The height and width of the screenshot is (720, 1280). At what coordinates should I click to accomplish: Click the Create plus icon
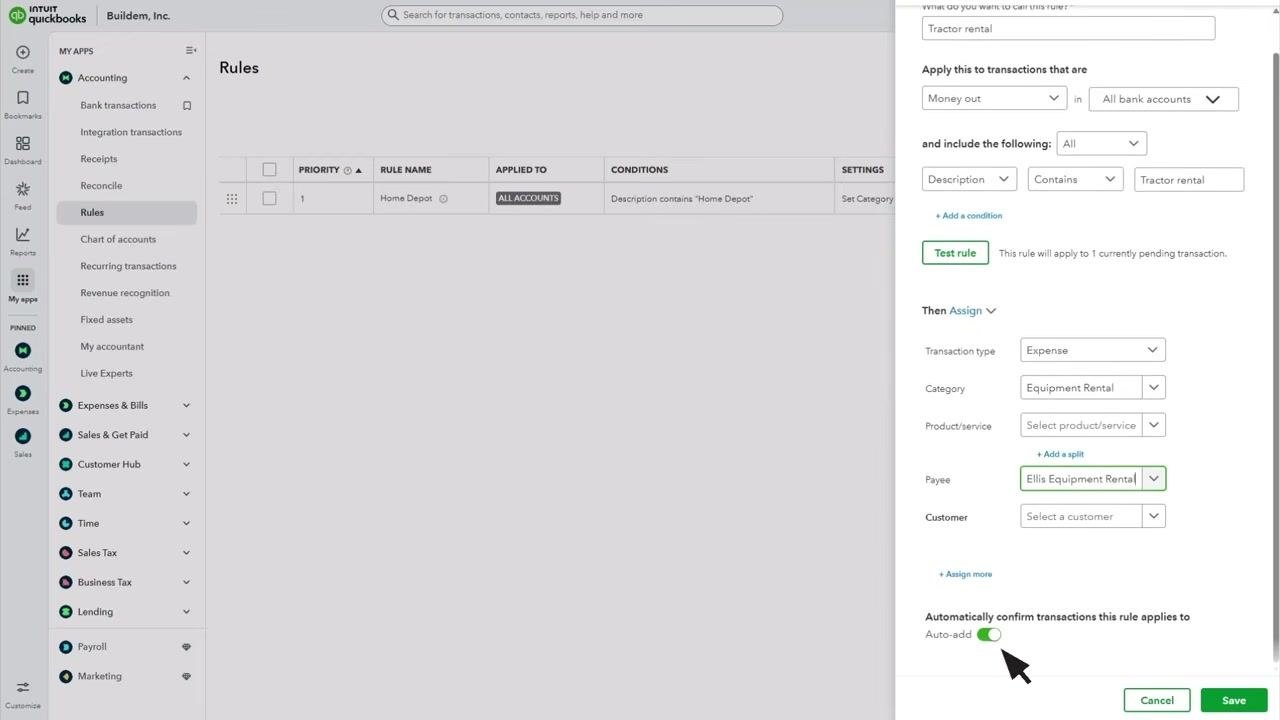click(23, 52)
